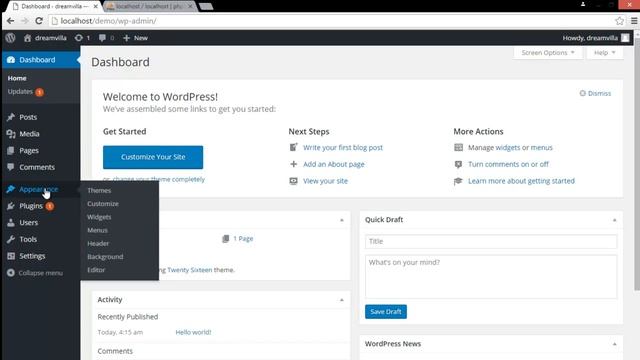Open the Learn more about getting started link
This screenshot has height=360, width=640.
(521, 181)
